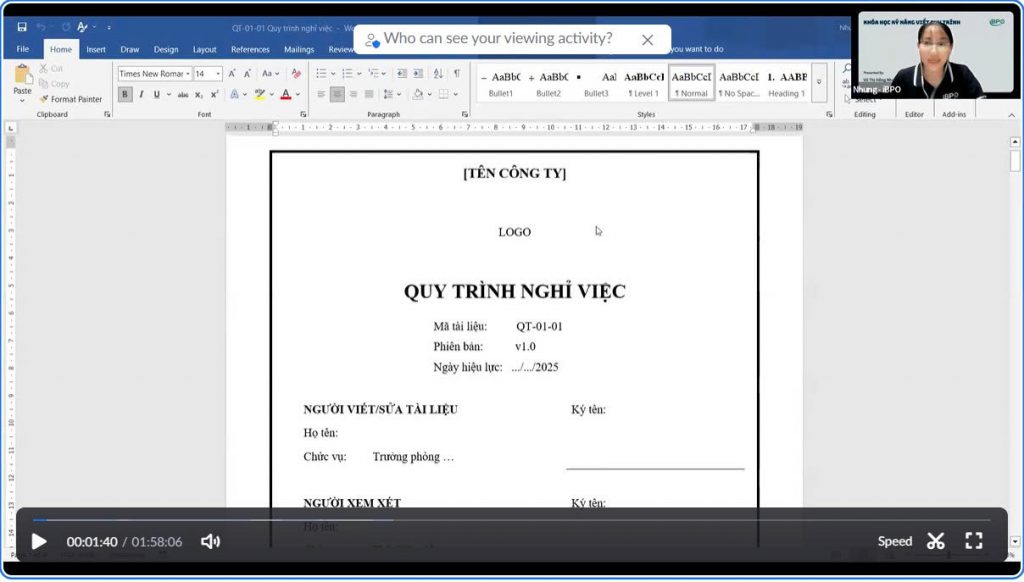
Task: Open the font size 14 dropdown
Action: (x=208, y=74)
